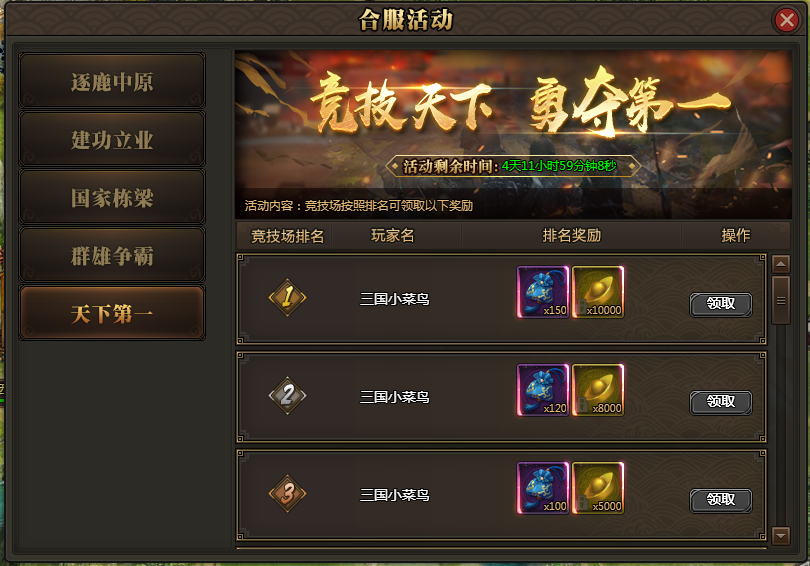
Task: Click 领取 button in third rank row
Action: pos(721,500)
